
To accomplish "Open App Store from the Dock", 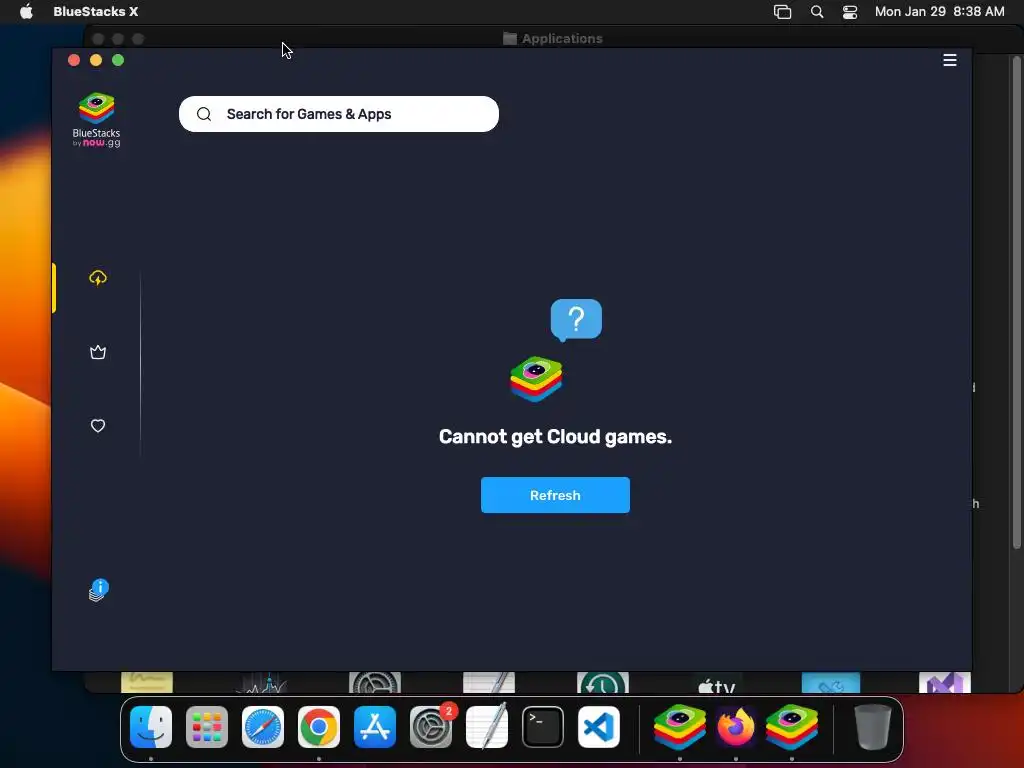I will (375, 727).
